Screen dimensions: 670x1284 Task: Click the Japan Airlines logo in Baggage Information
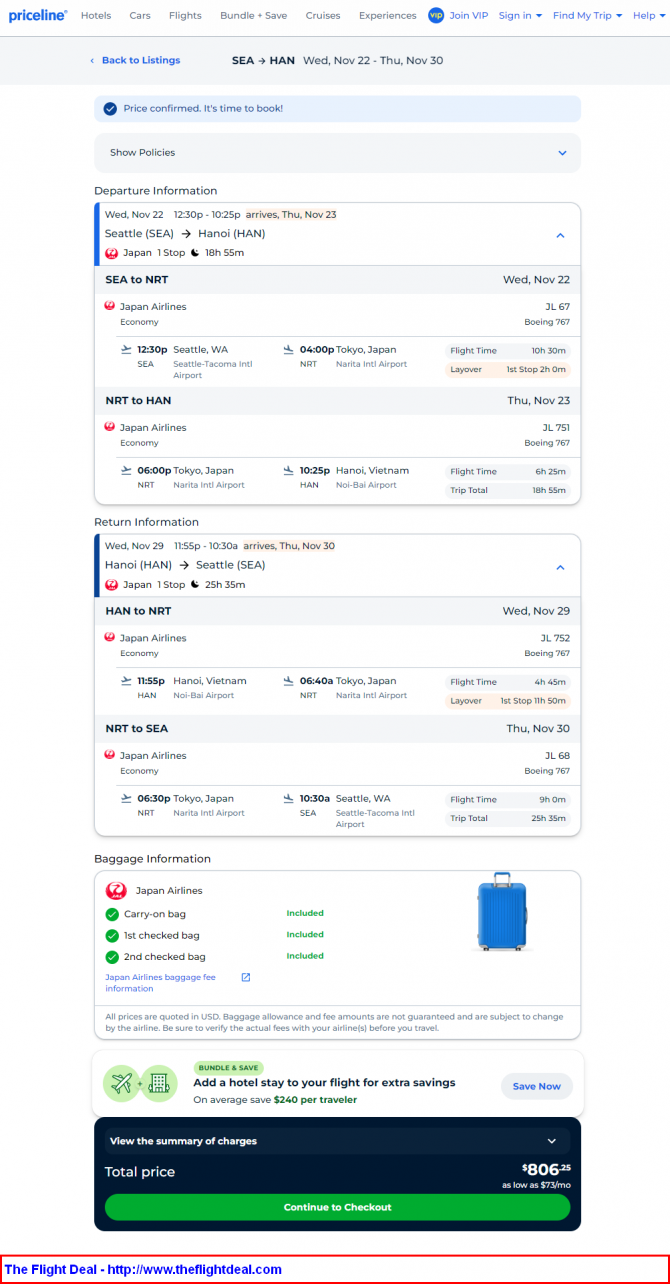coord(116,890)
